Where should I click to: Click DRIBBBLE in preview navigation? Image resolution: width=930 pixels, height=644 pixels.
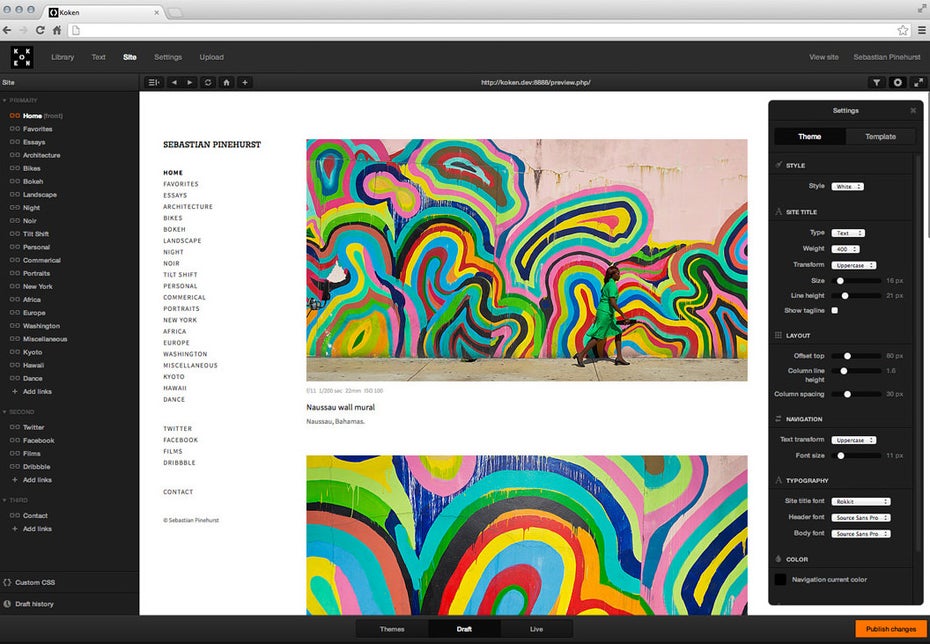pos(179,463)
